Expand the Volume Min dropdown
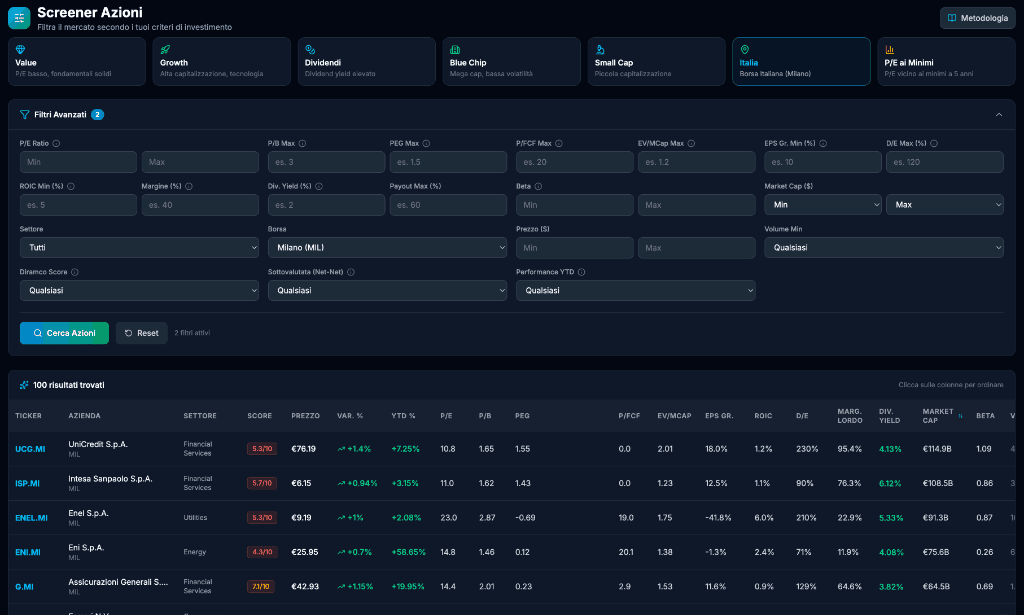1024x615 pixels. tap(884, 247)
